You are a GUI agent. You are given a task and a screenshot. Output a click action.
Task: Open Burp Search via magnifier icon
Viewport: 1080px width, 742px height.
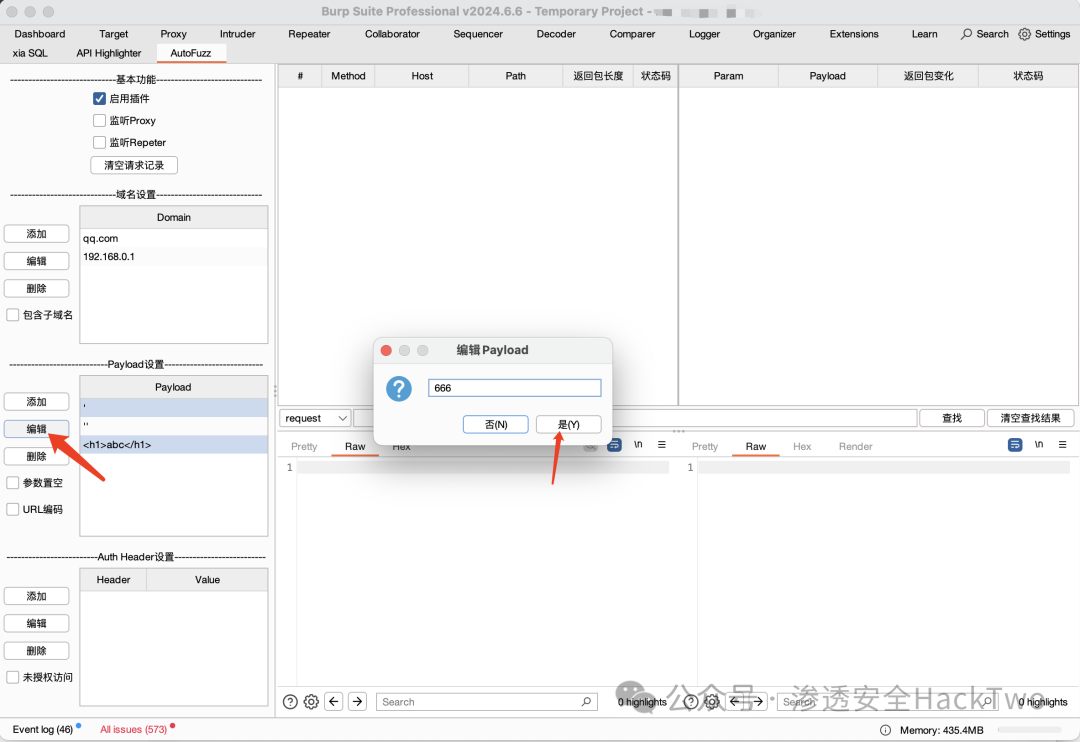coord(966,34)
